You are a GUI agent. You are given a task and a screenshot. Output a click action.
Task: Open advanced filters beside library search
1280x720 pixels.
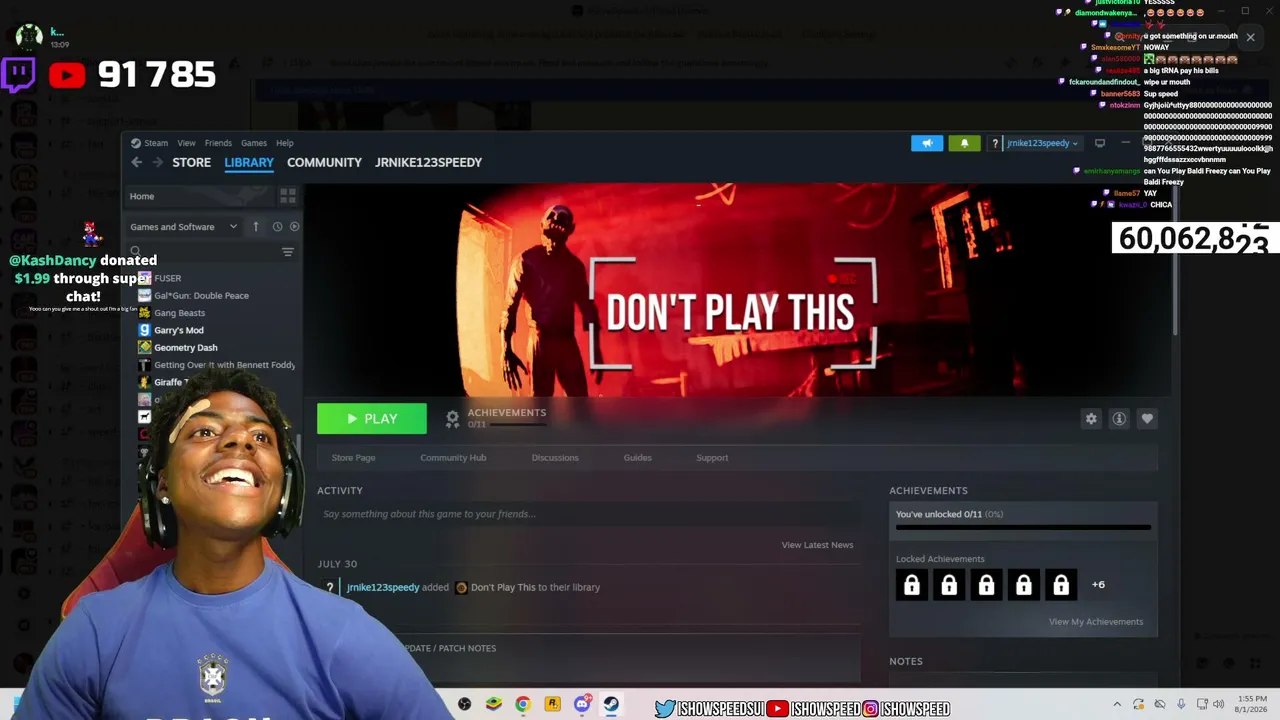tap(288, 252)
